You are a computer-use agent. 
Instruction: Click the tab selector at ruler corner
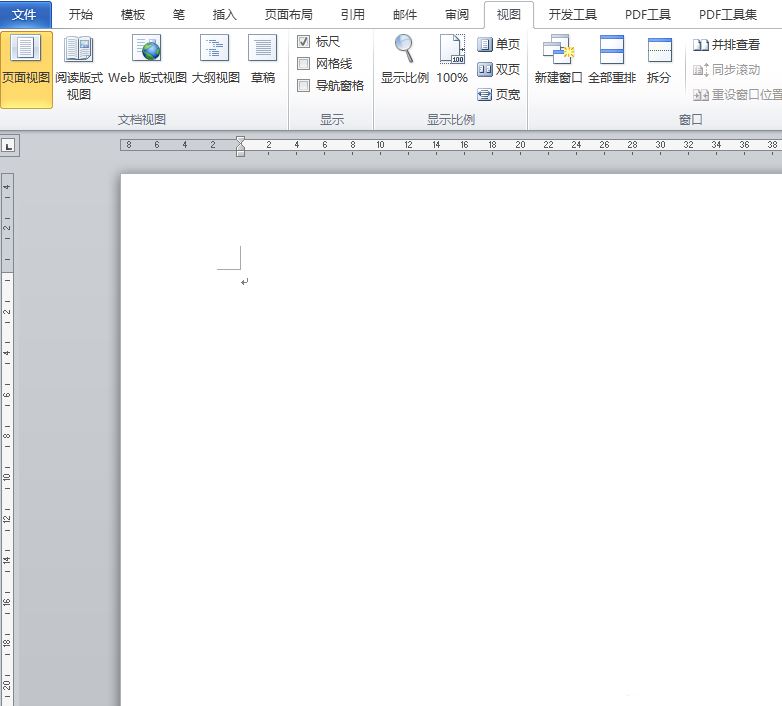coord(9,146)
